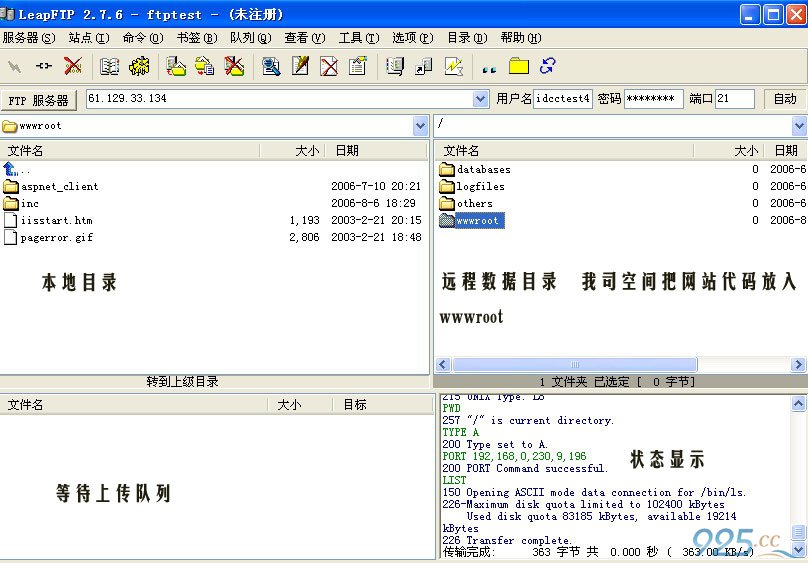
Task: Click the server address input field
Action: (279, 98)
